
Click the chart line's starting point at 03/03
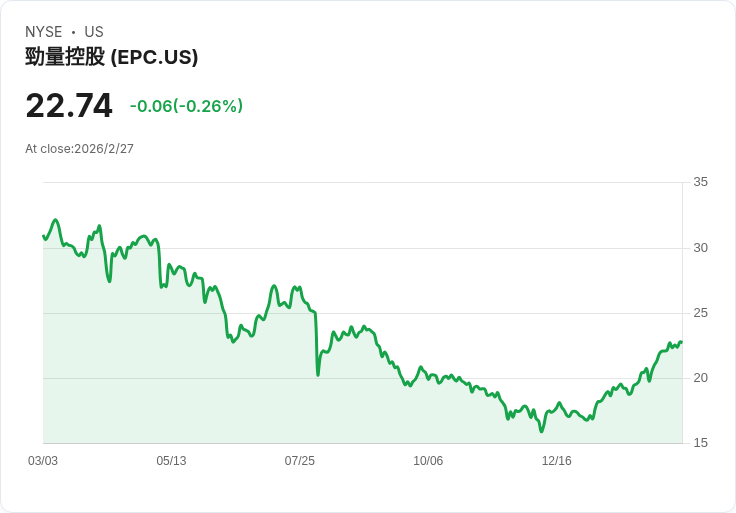coord(43,236)
